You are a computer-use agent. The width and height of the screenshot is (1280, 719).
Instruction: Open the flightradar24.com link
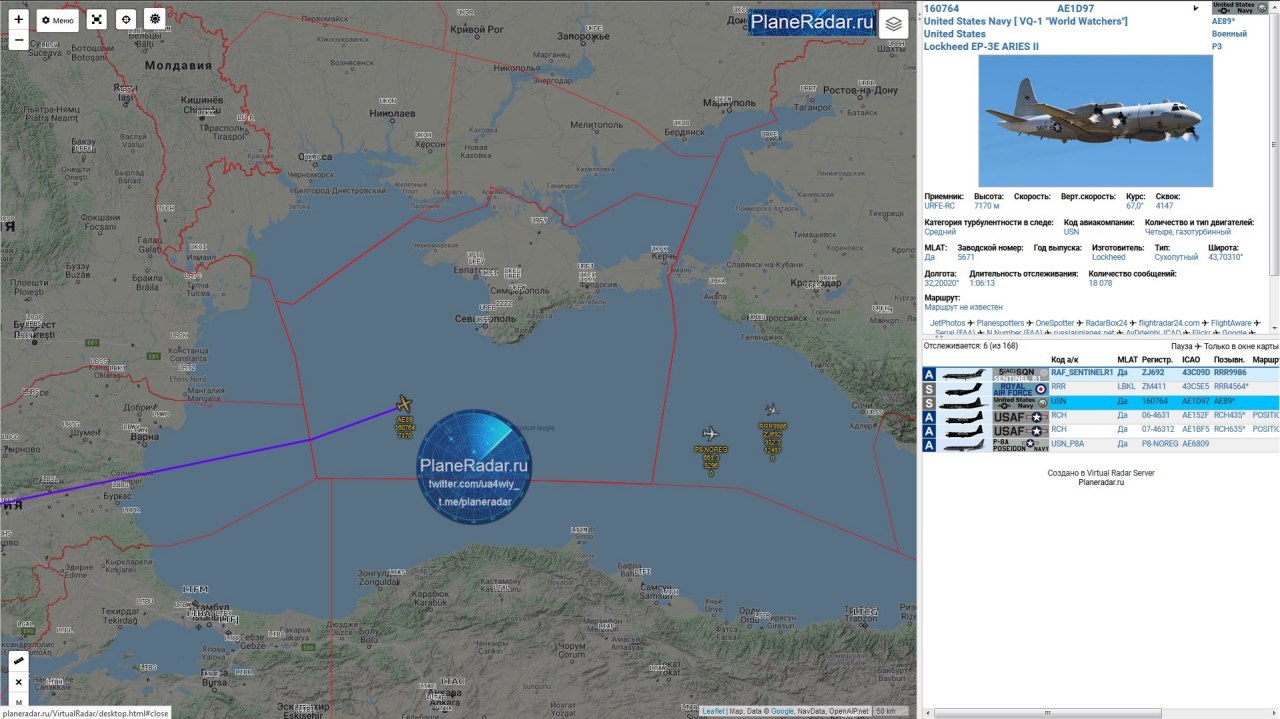[x=1169, y=323]
